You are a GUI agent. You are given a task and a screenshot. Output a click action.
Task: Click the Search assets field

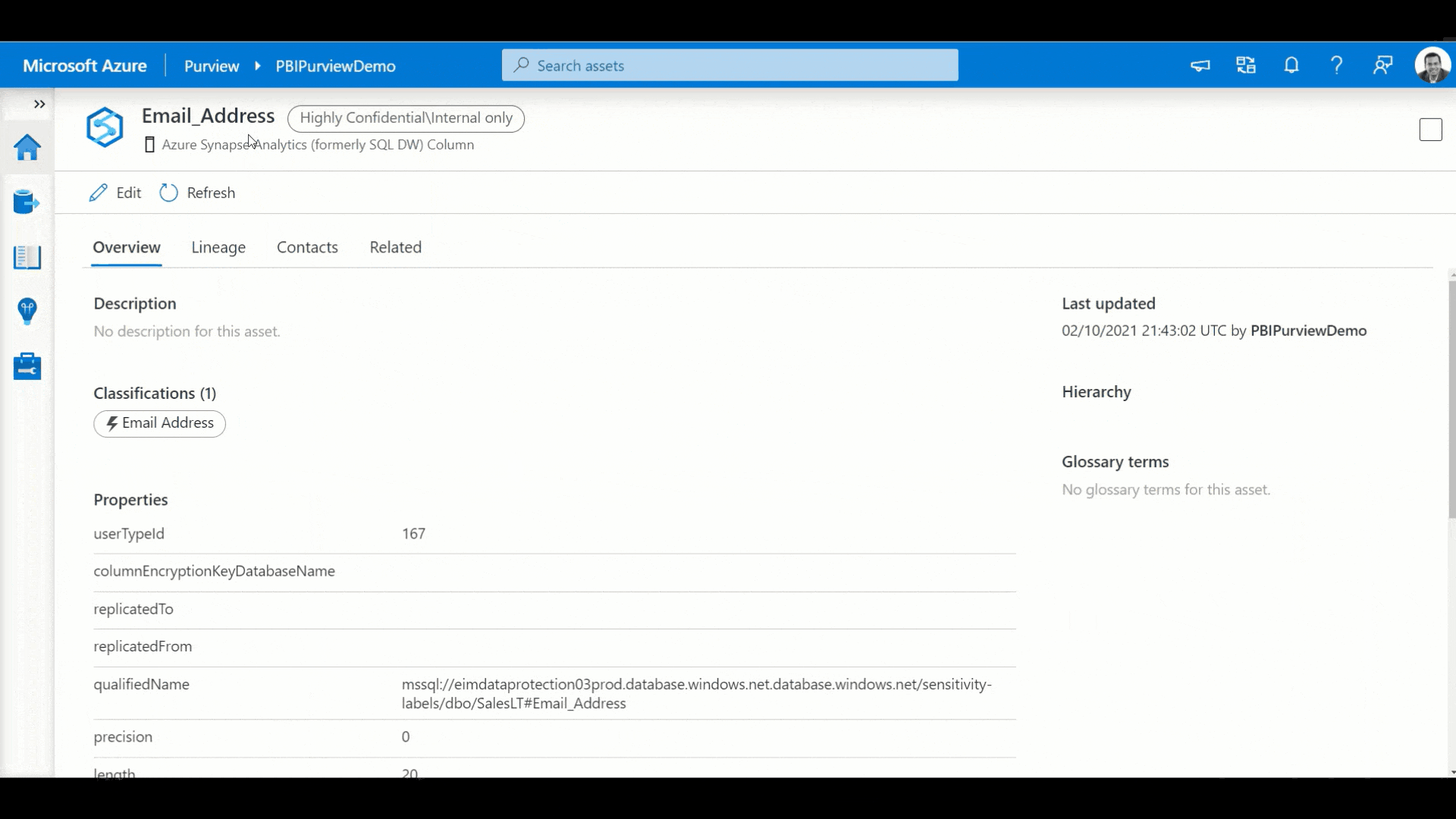pos(730,65)
